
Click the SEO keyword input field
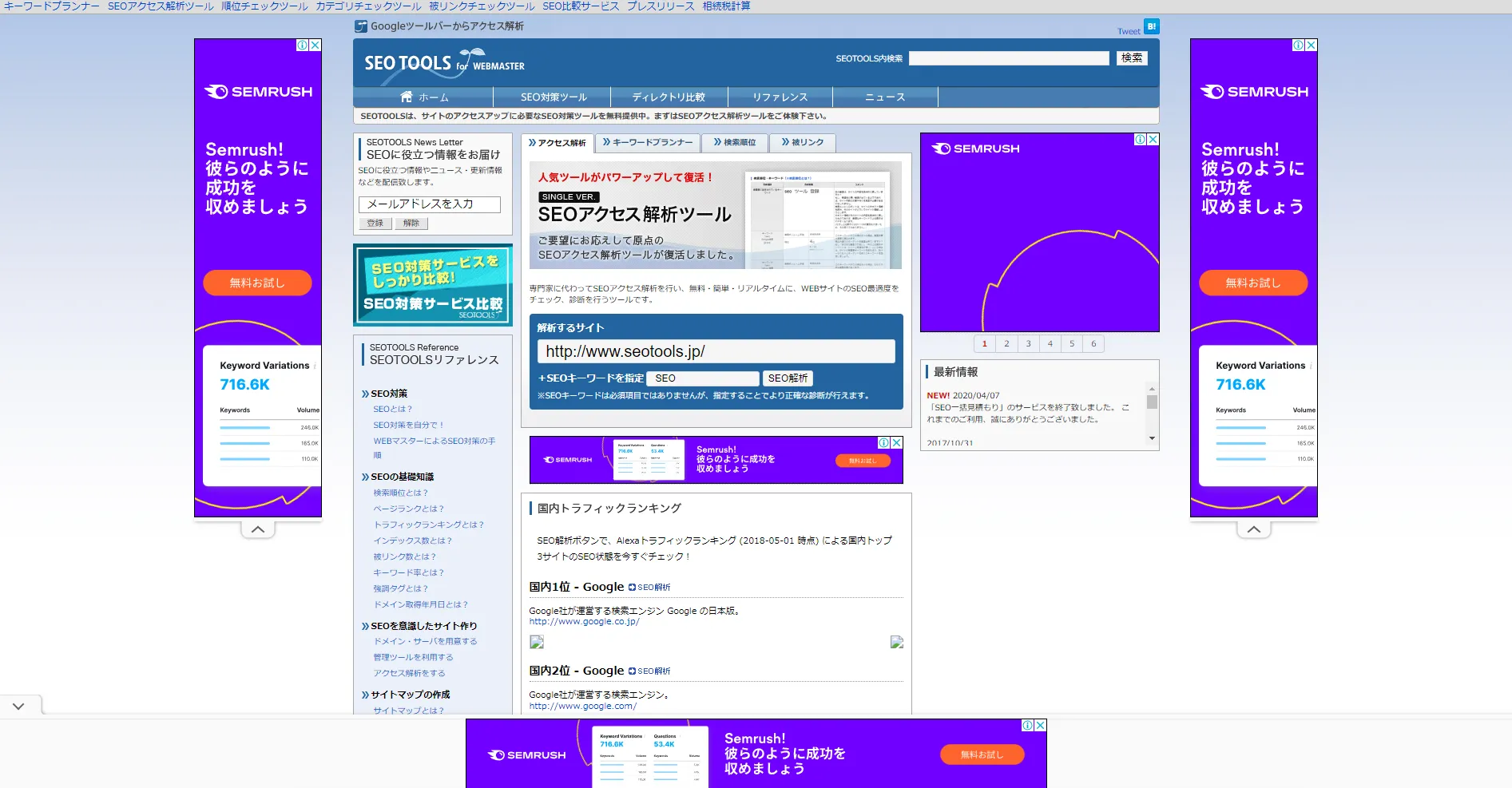click(x=703, y=378)
